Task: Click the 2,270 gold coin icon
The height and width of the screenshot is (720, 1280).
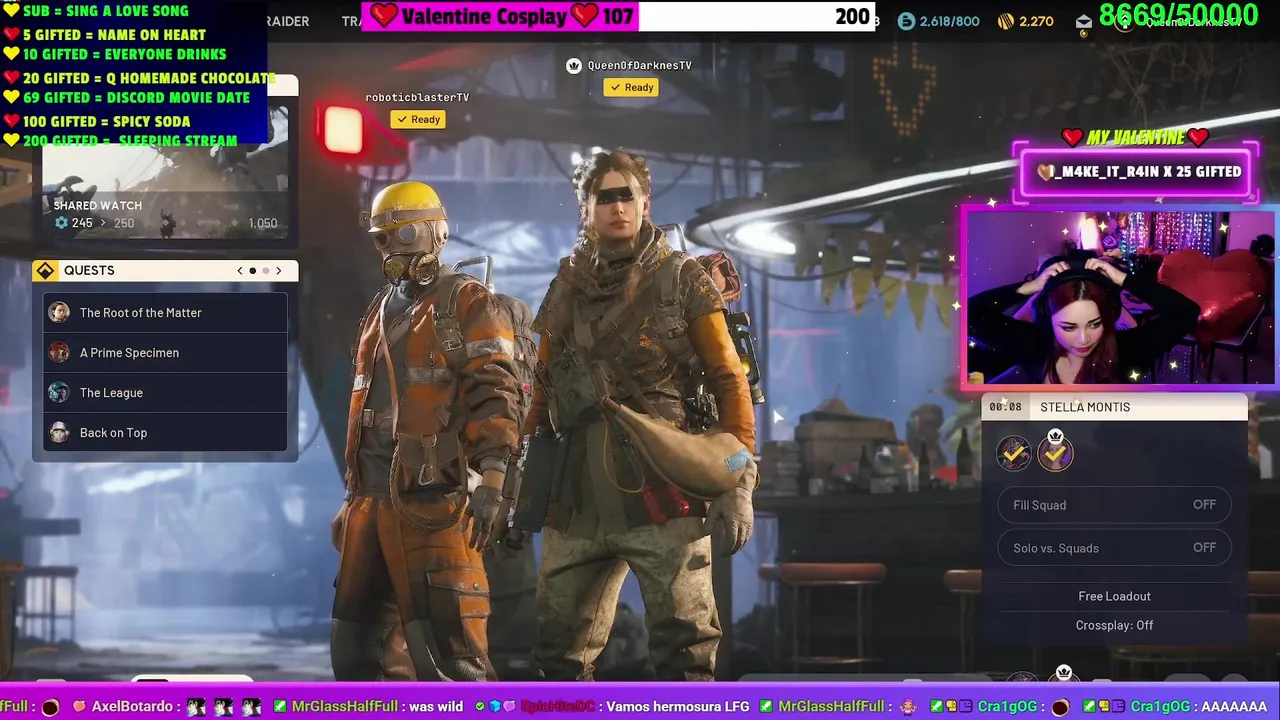Action: pyautogui.click(x=1006, y=21)
